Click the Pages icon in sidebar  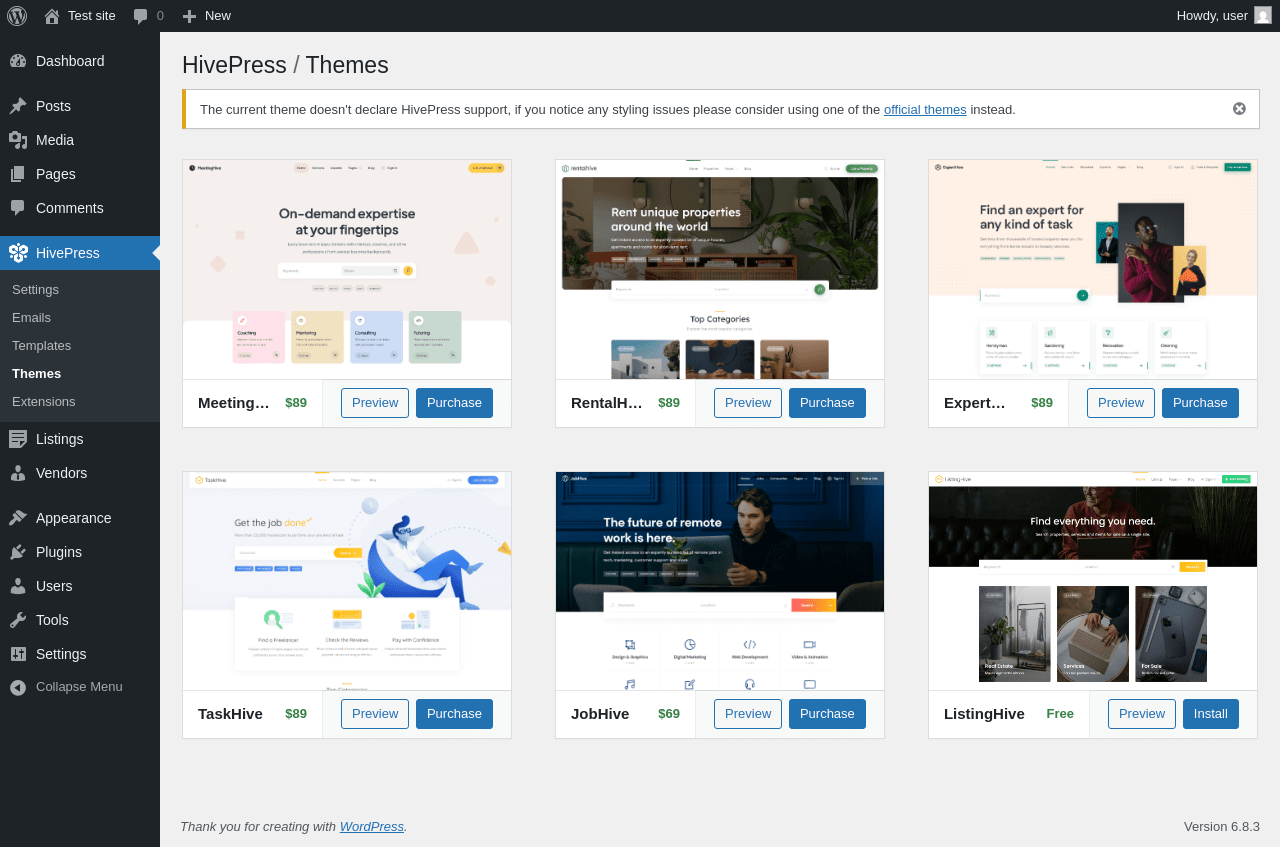click(18, 174)
